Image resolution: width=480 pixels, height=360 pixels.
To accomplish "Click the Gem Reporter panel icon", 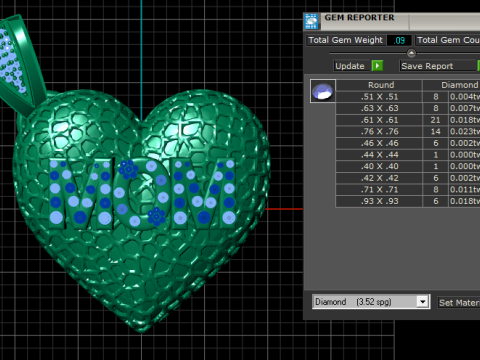I will 311,21.
